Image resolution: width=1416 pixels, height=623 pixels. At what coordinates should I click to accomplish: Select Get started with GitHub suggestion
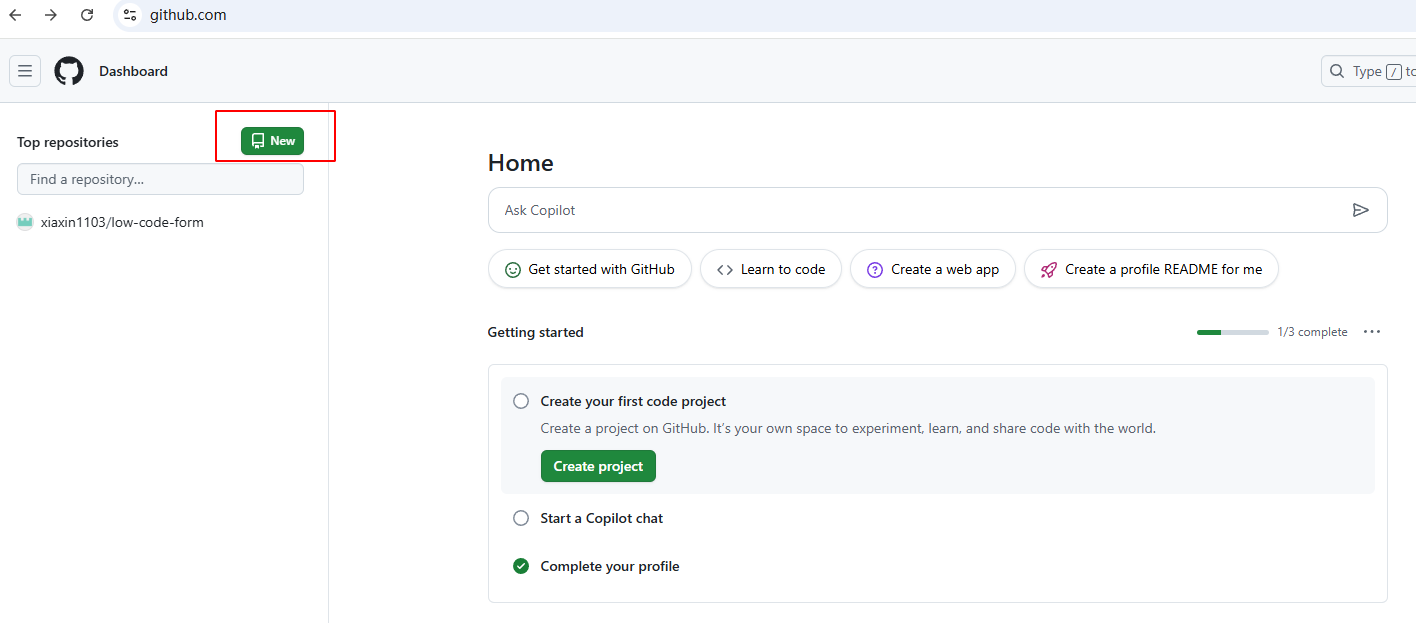[x=590, y=269]
